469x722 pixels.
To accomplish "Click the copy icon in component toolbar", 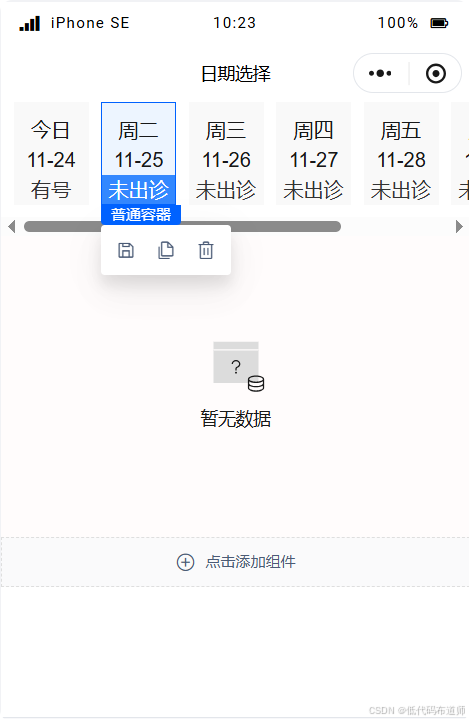I will tap(166, 250).
